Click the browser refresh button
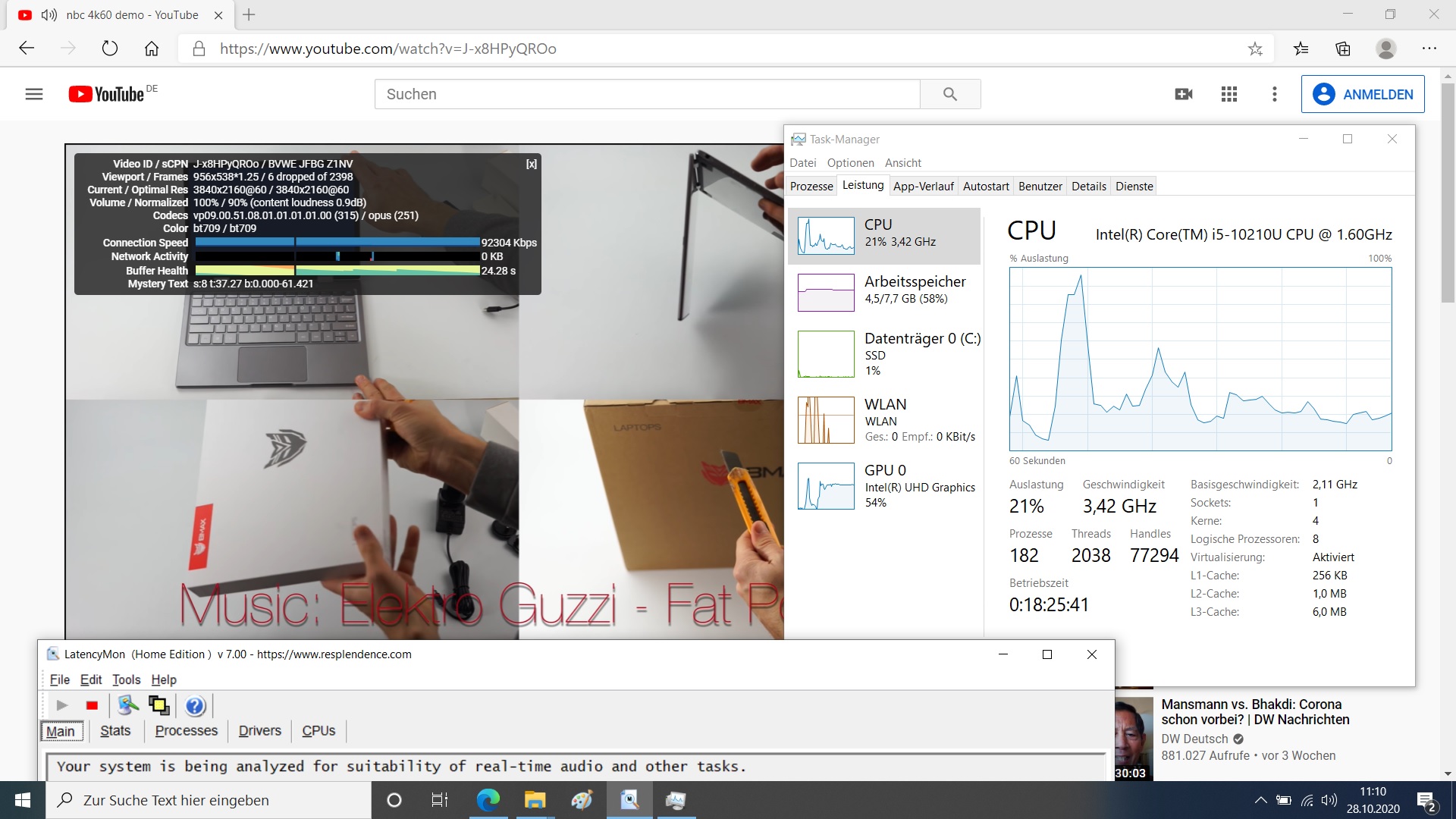Viewport: 1456px width, 819px height. [110, 49]
